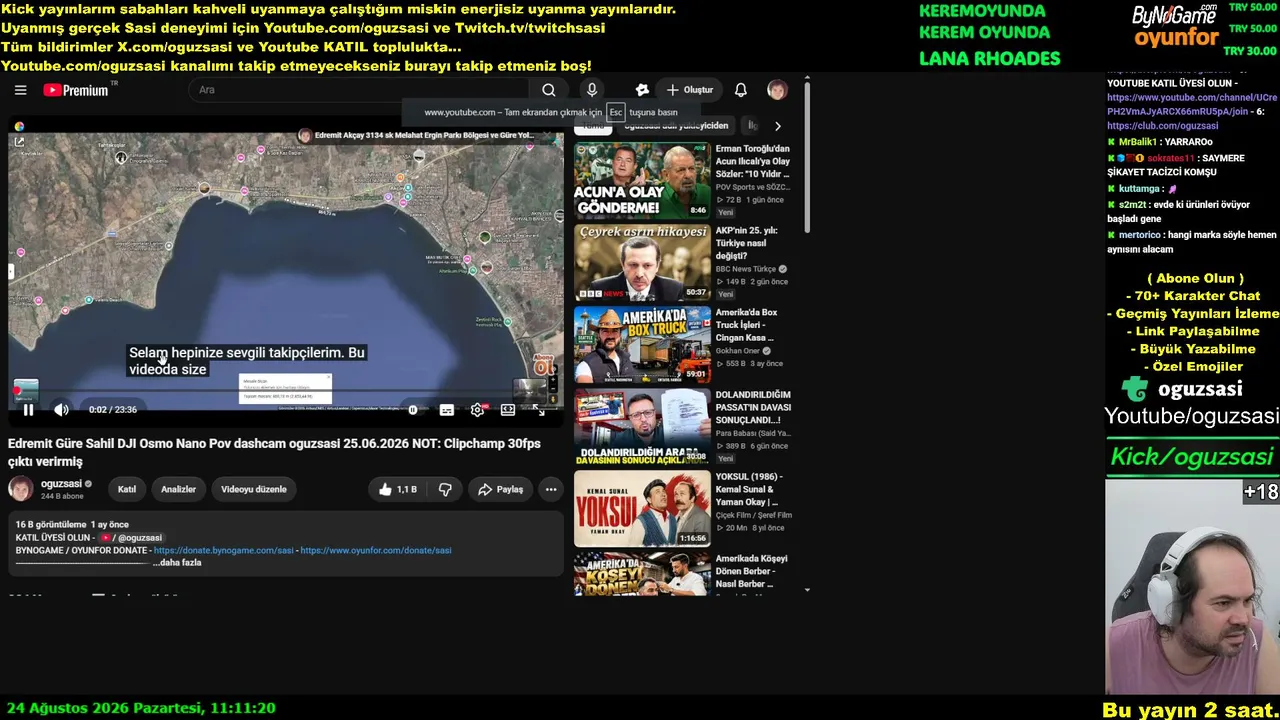Open the club.com/oguzsasi chat link
1280x720 pixels.
point(1163,126)
